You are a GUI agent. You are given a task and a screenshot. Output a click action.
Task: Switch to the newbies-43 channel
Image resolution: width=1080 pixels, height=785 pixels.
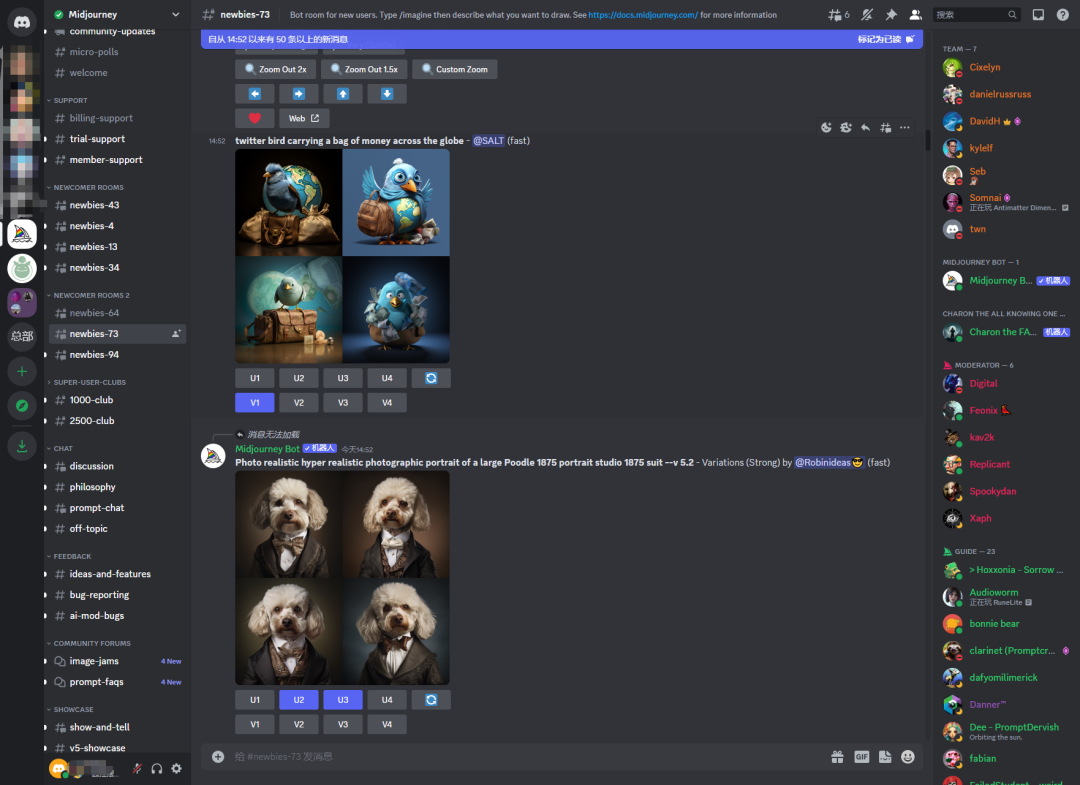click(x=94, y=205)
